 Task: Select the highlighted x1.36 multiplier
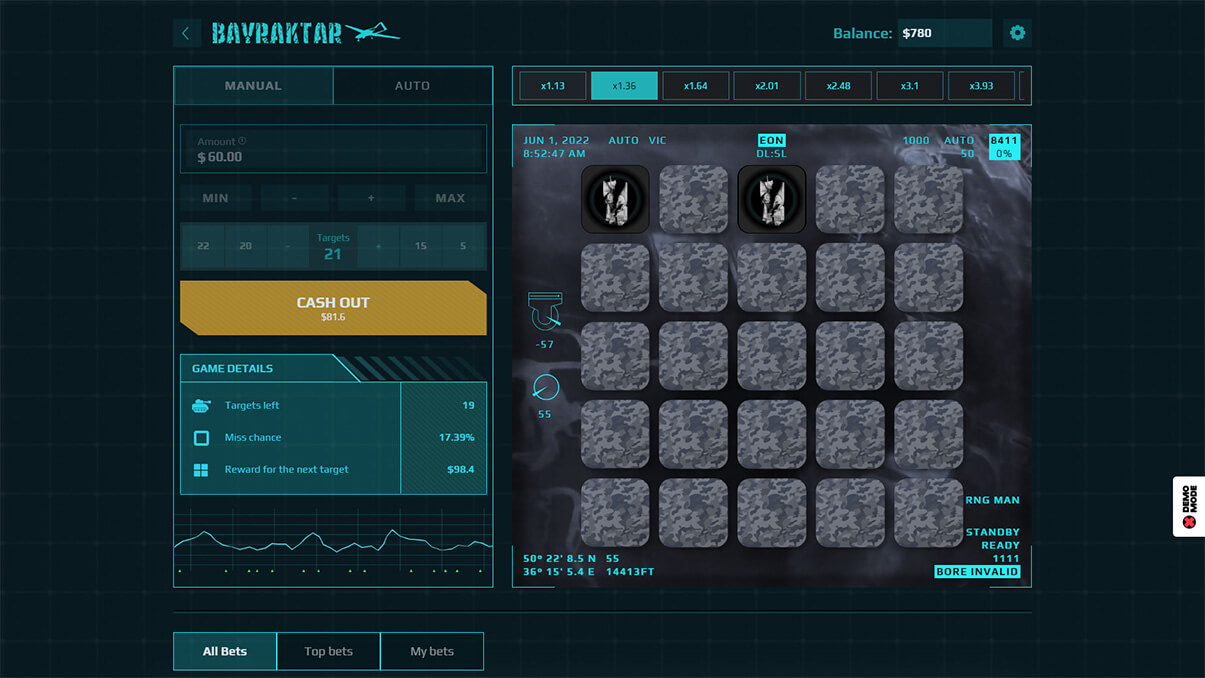coord(624,86)
